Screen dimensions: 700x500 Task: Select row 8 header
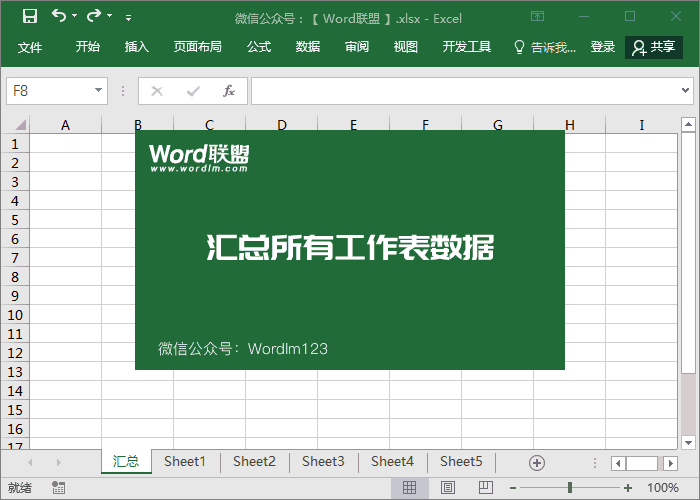pyautogui.click(x=15, y=277)
